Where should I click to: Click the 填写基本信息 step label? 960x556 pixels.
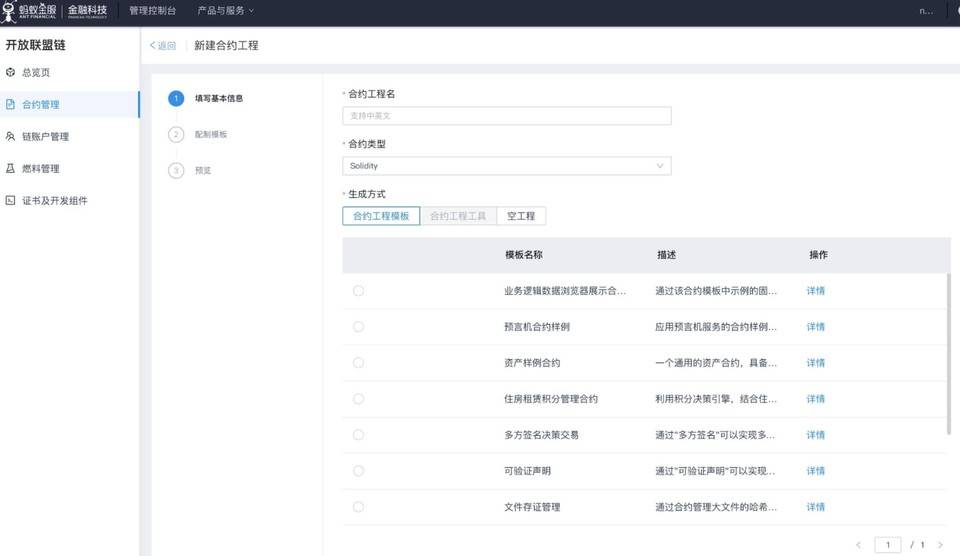[219, 98]
